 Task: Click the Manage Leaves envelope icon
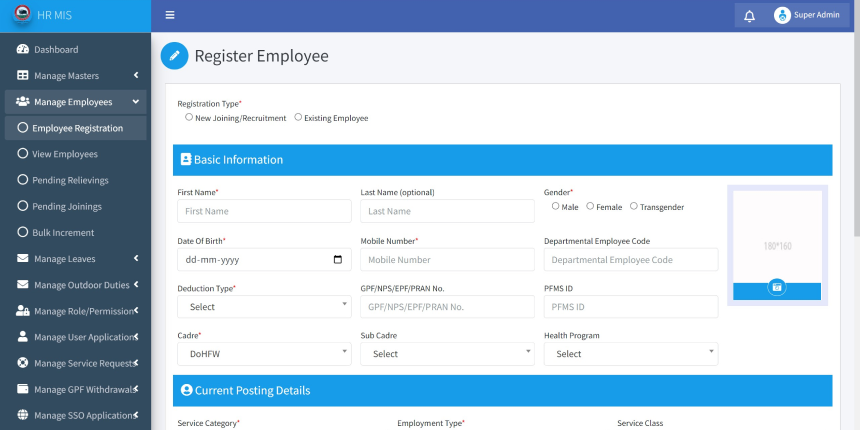(x=22, y=258)
